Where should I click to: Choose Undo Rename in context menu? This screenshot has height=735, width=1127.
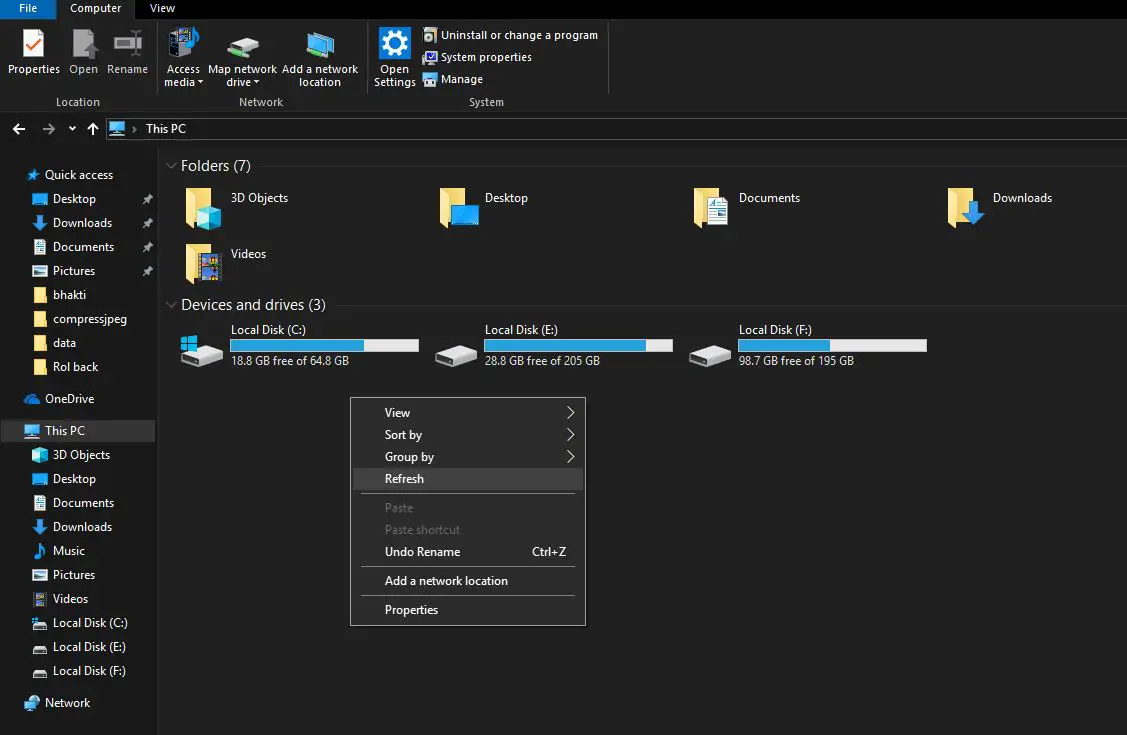[x=468, y=552]
